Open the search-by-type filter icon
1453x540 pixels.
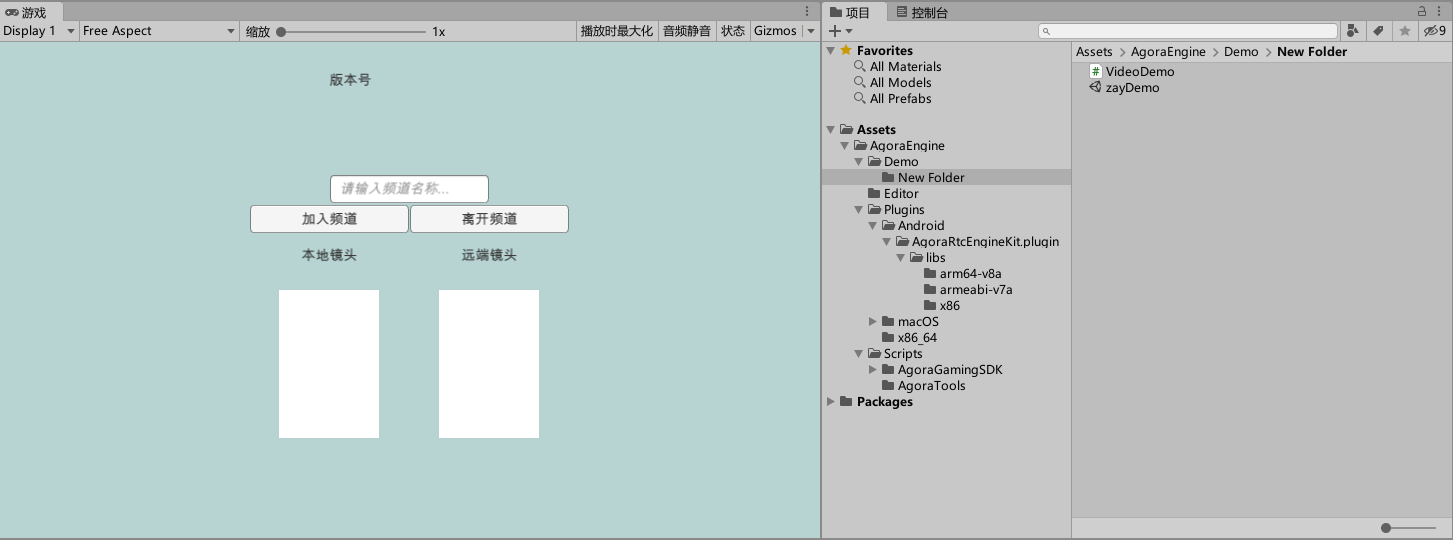pyautogui.click(x=1352, y=31)
